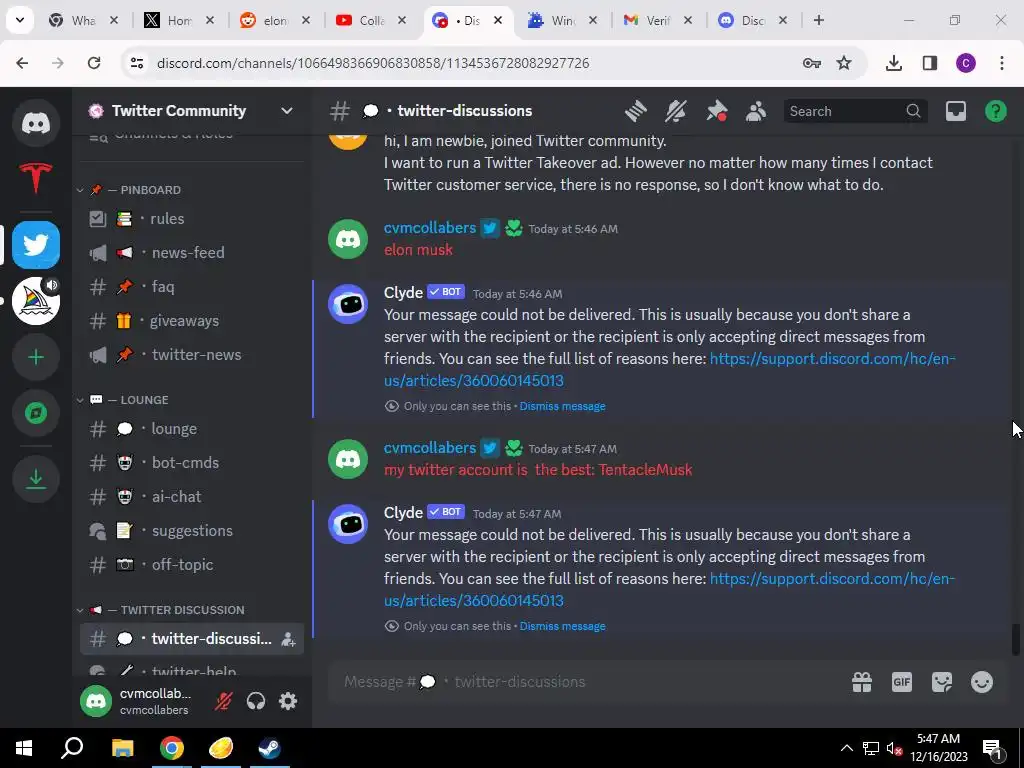This screenshot has width=1024, height=768.
Task: Open Explore Discoverable Servers compass icon
Action: pyautogui.click(x=36, y=413)
